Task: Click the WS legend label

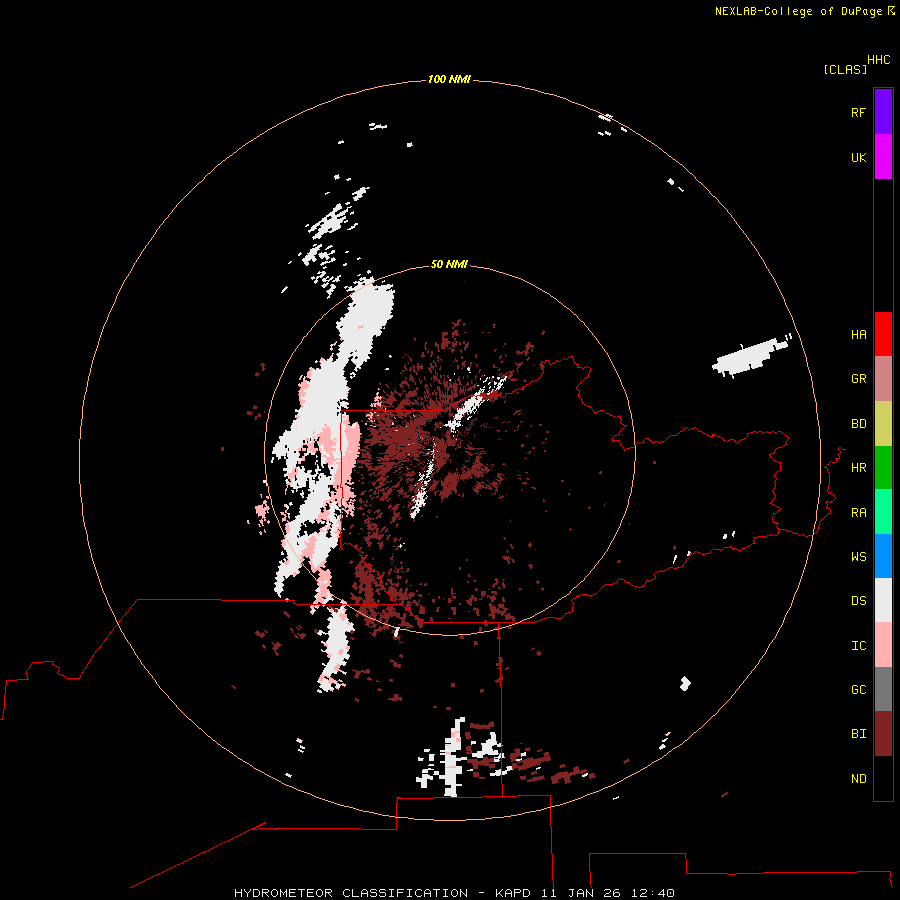Action: (859, 556)
